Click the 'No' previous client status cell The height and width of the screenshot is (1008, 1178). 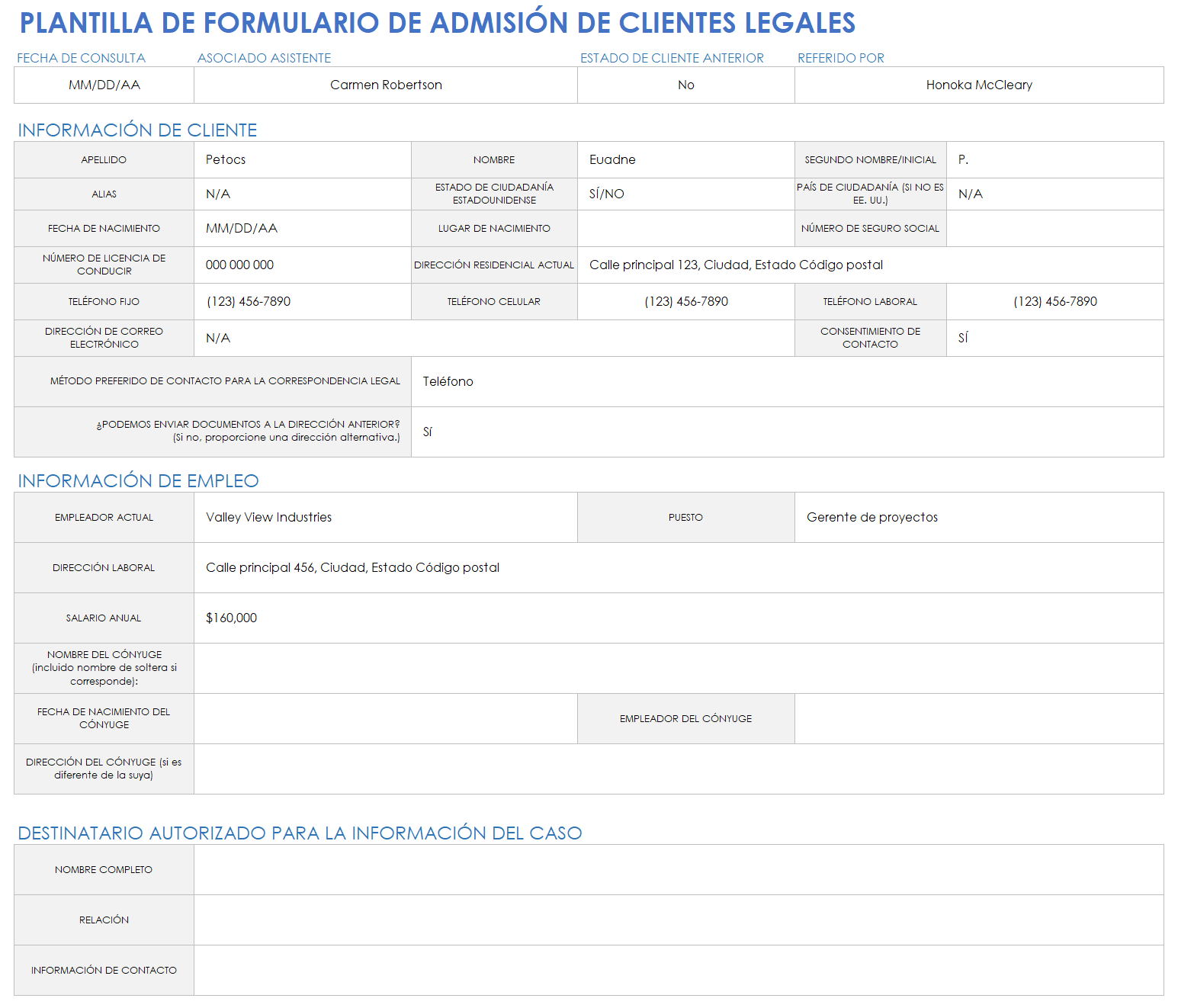[x=685, y=85]
